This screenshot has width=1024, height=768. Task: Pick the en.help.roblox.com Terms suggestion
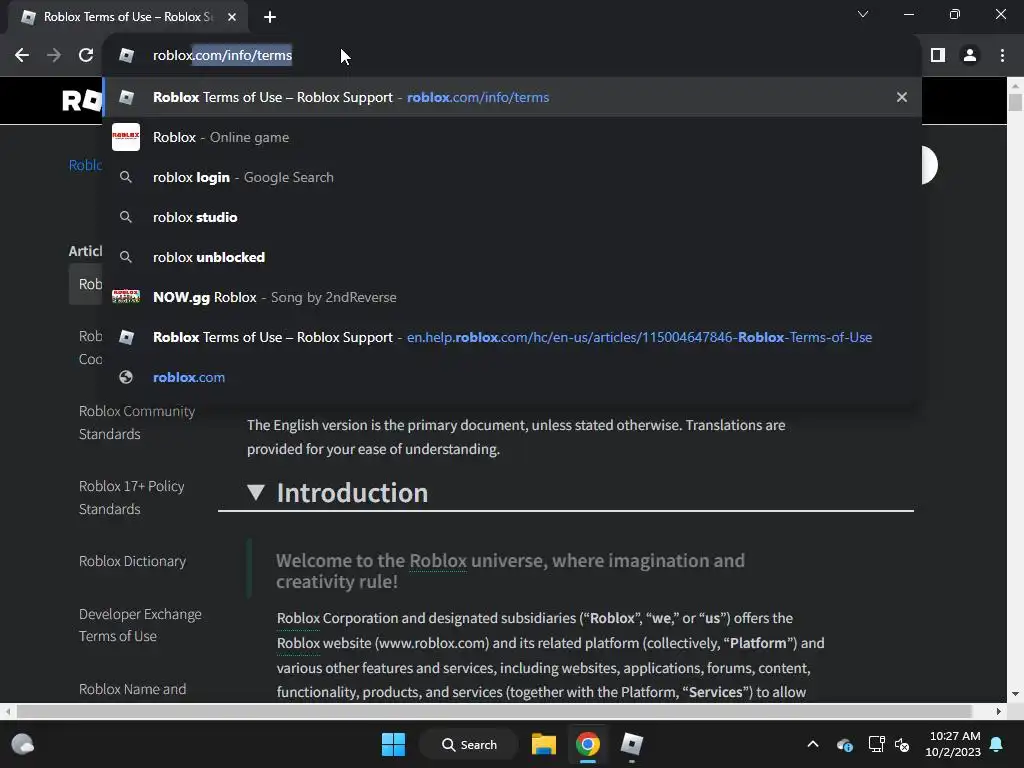tap(512, 337)
